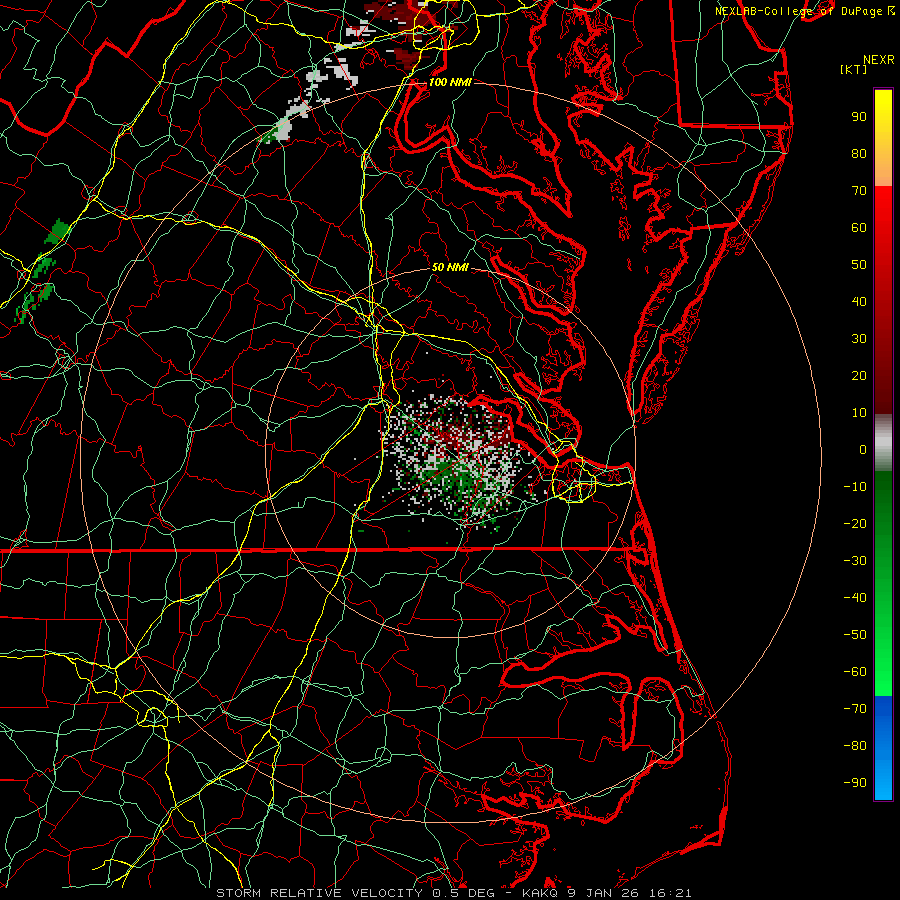Click the 0 value on the velocity scale
This screenshot has width=900, height=900.
tap(863, 450)
